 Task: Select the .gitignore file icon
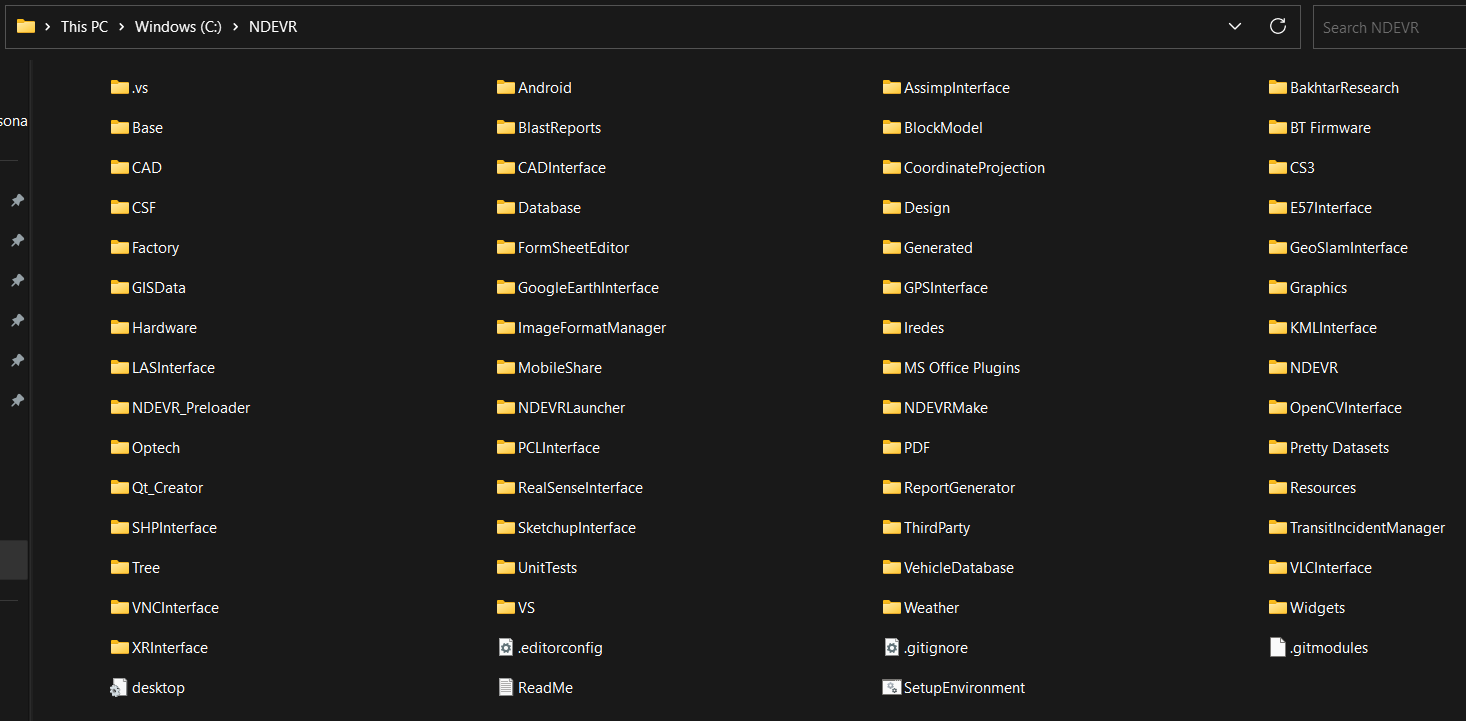[892, 648]
